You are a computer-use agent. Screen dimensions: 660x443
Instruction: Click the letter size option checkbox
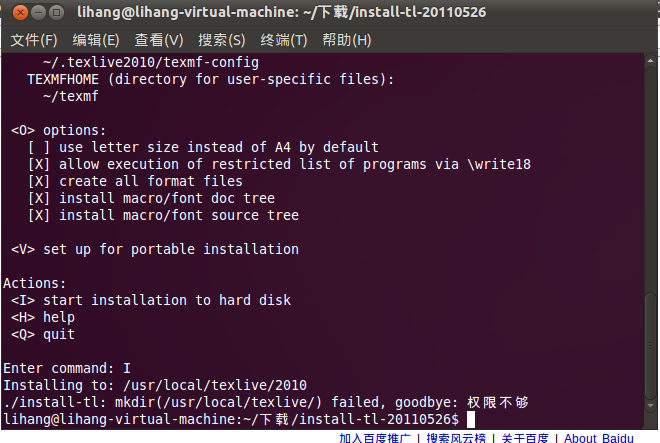tap(39, 147)
